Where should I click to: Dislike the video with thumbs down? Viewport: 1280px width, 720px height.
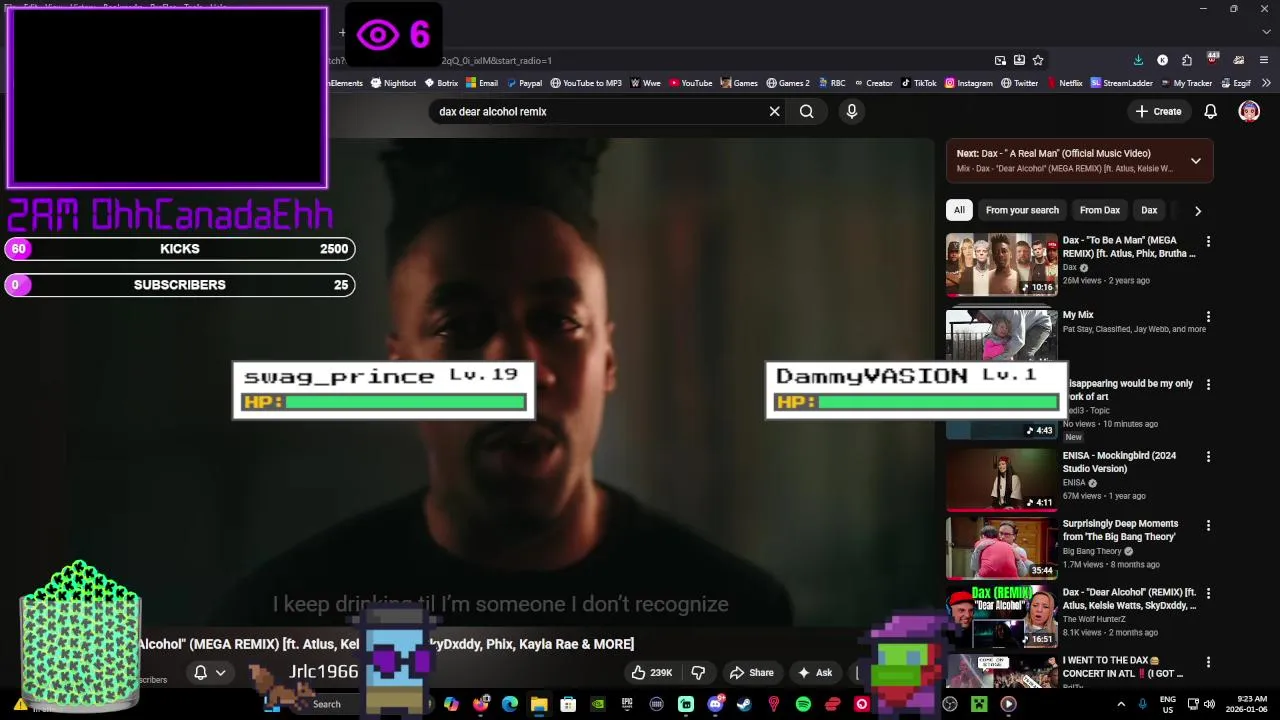coord(698,673)
